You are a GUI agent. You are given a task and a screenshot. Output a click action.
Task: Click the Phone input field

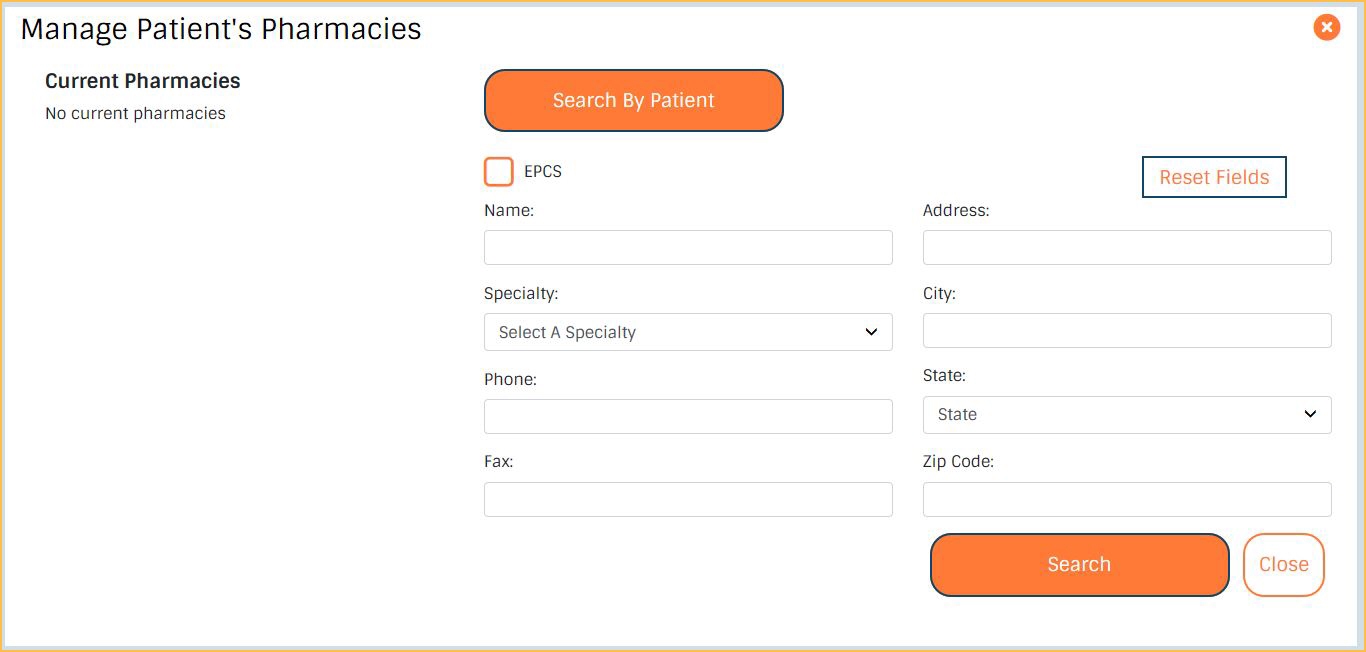tap(688, 416)
